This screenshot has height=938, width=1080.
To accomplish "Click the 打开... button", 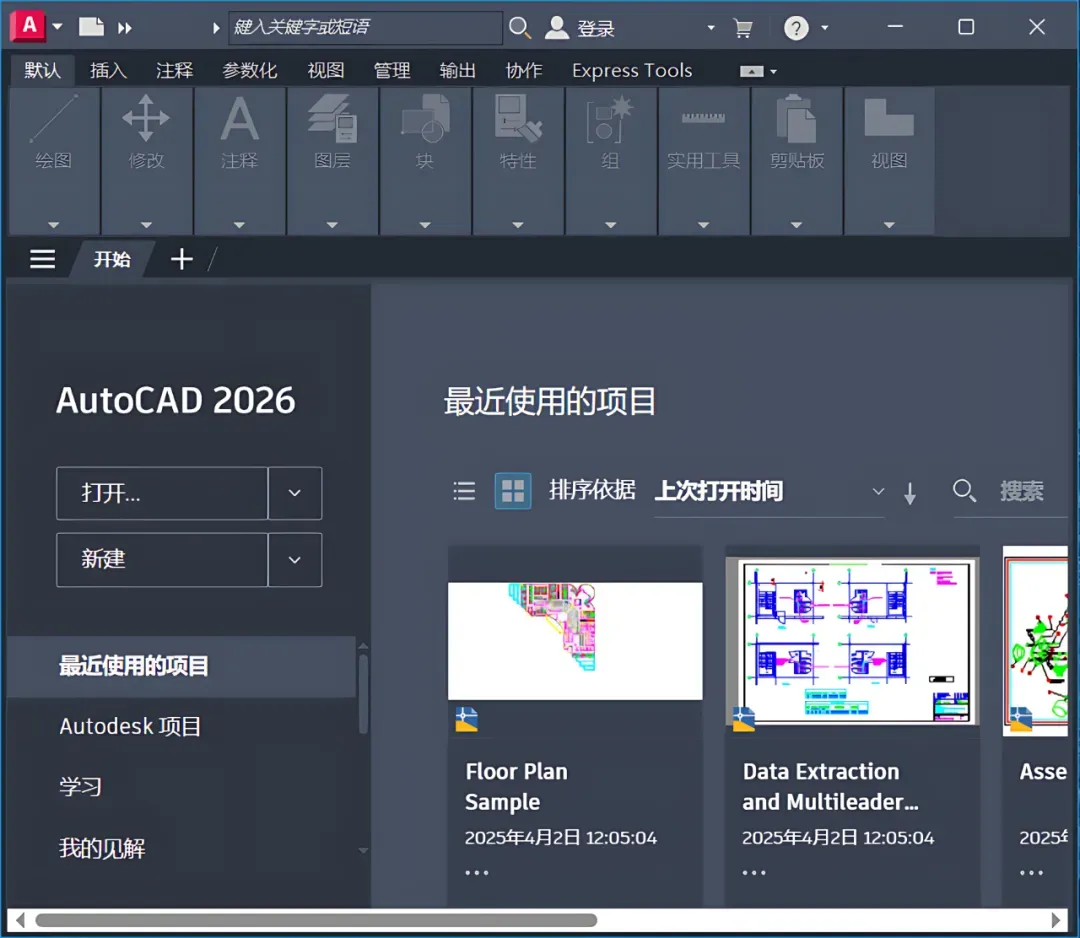I will click(x=162, y=493).
